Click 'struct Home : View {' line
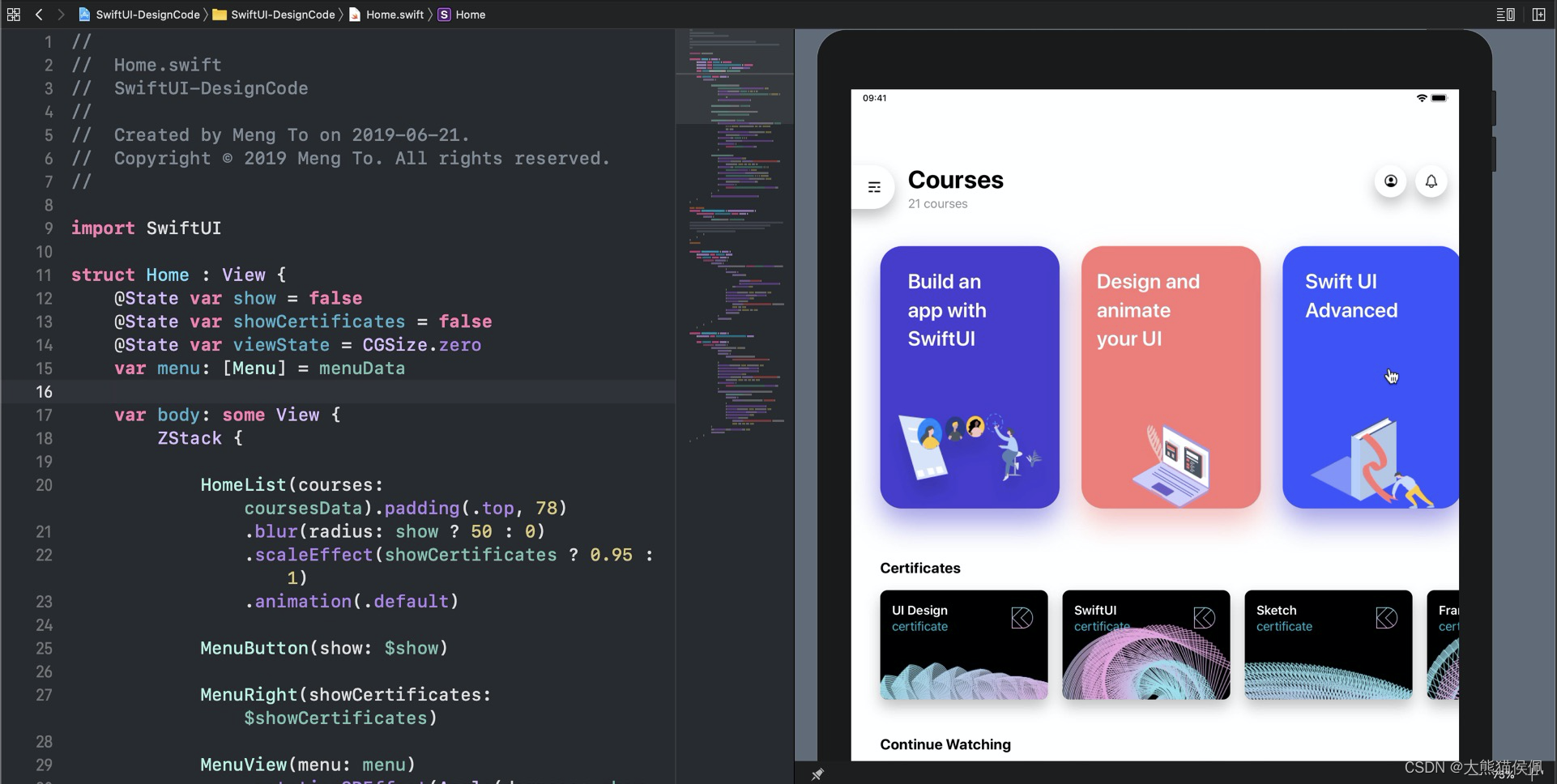The width and height of the screenshot is (1557, 784). pos(178,275)
